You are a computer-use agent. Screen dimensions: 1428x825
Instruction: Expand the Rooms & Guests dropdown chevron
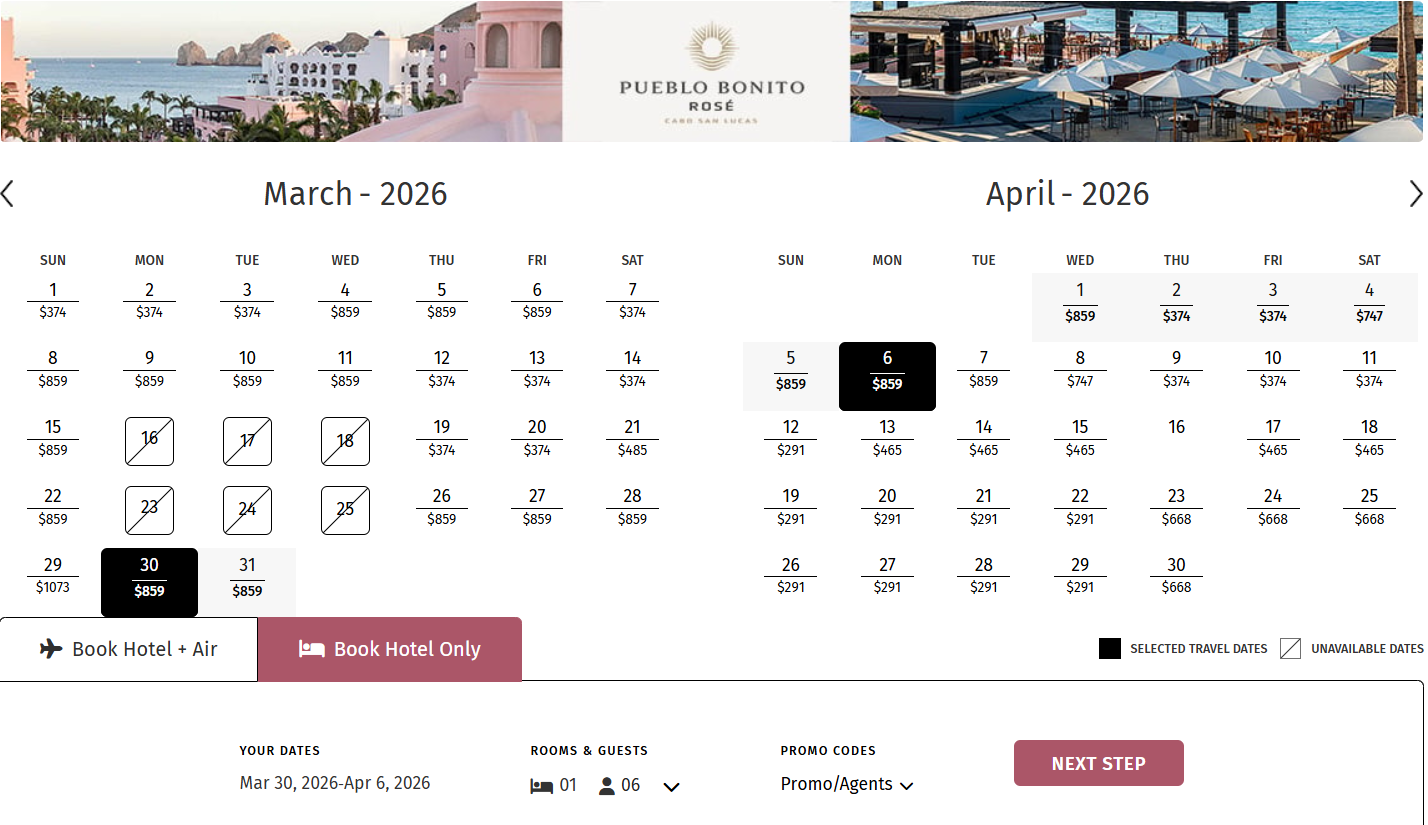pyautogui.click(x=672, y=787)
